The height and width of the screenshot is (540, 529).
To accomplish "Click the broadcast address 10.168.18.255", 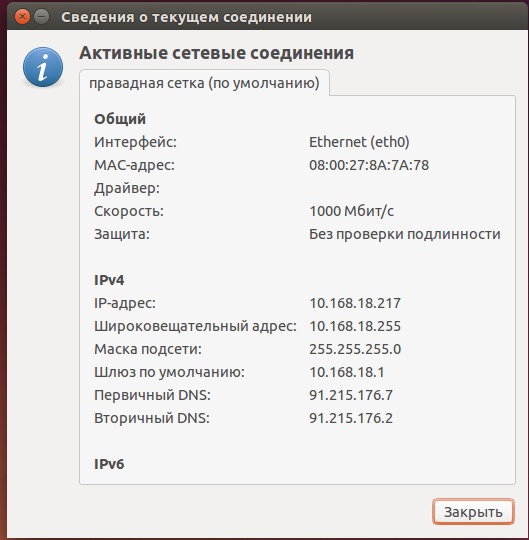I will pos(355,326).
